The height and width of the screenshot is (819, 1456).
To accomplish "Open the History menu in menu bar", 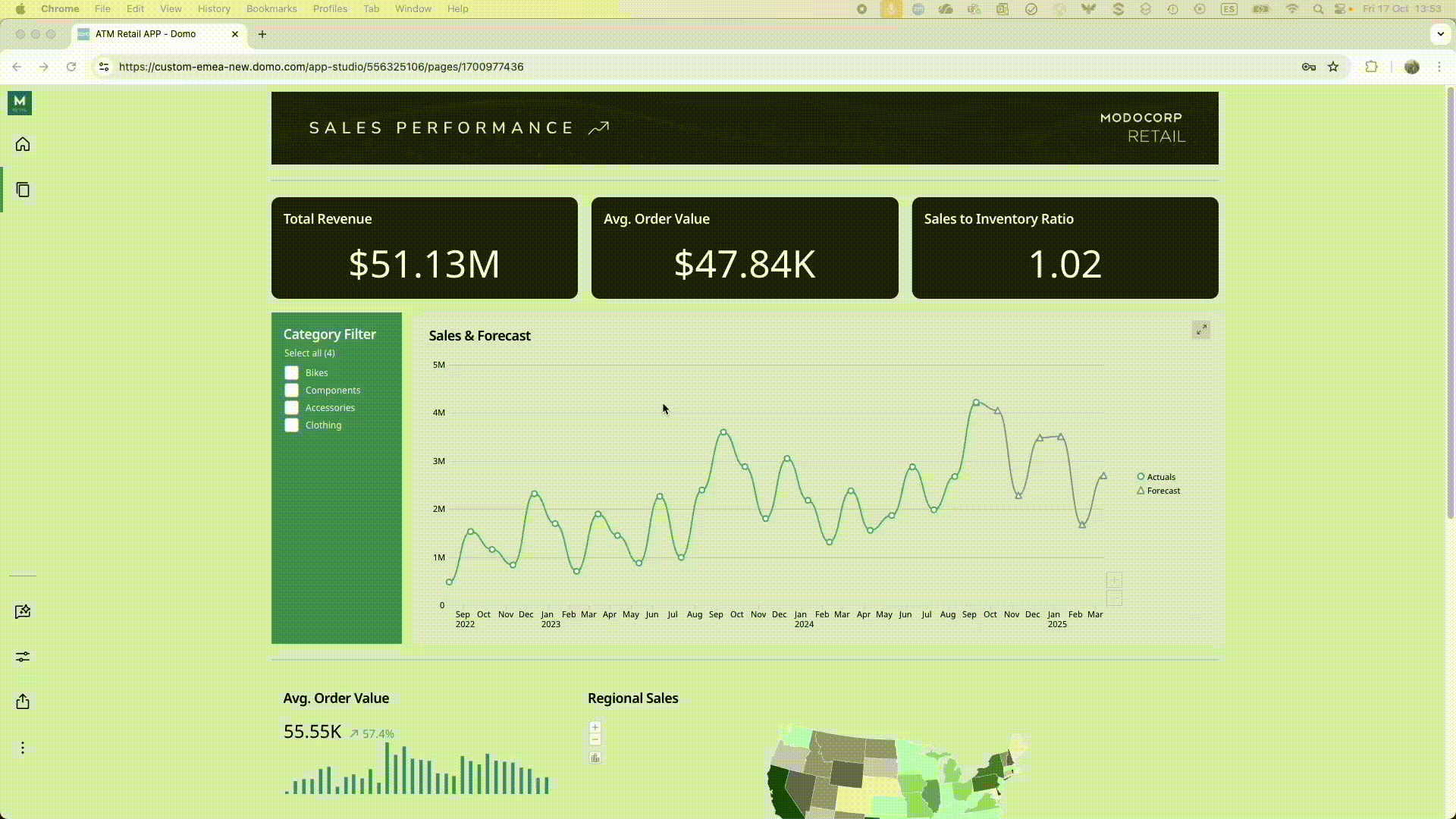I will coord(214,9).
